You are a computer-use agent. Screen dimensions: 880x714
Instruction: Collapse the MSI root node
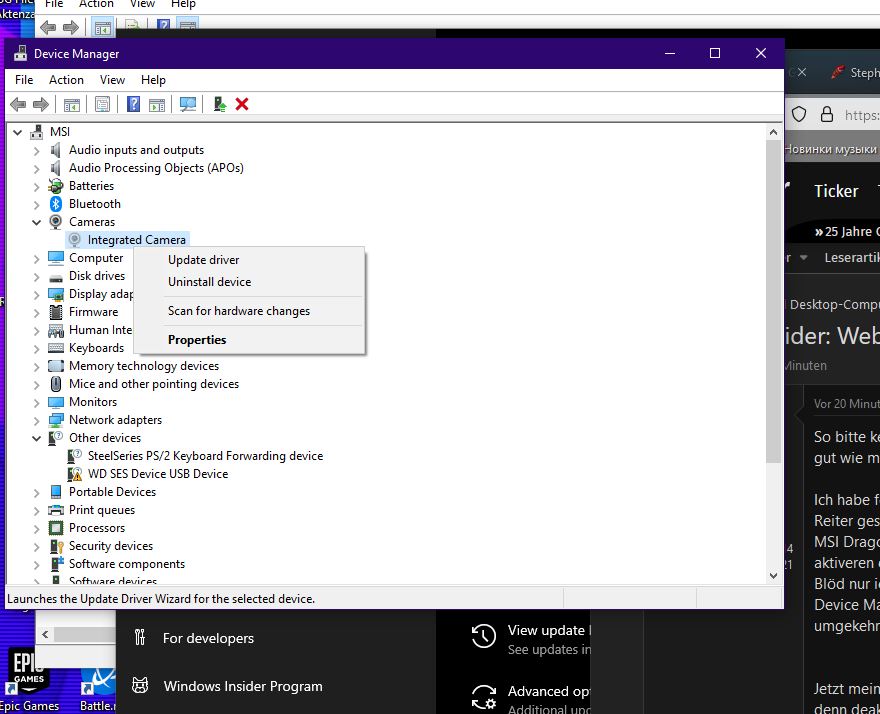pyautogui.click(x=18, y=132)
